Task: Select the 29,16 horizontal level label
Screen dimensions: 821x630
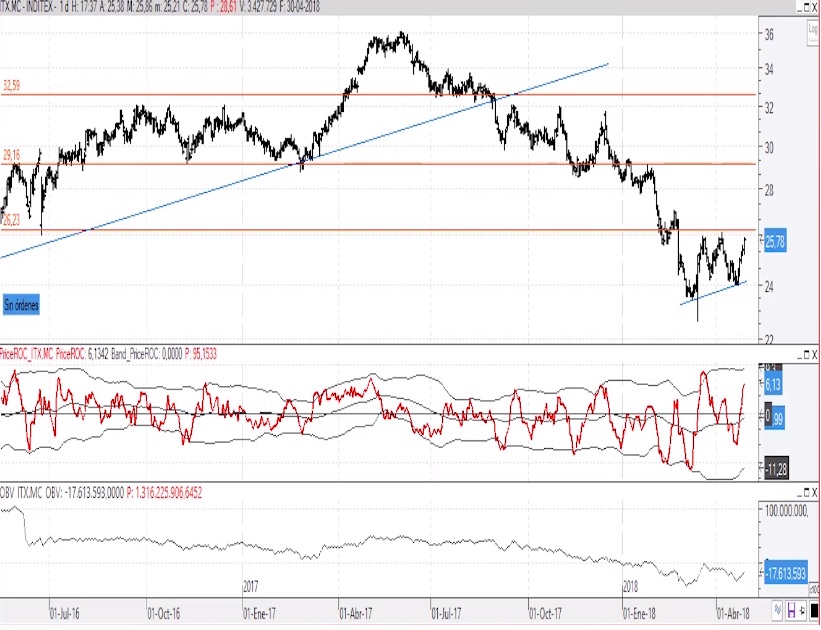Action: coord(12,155)
